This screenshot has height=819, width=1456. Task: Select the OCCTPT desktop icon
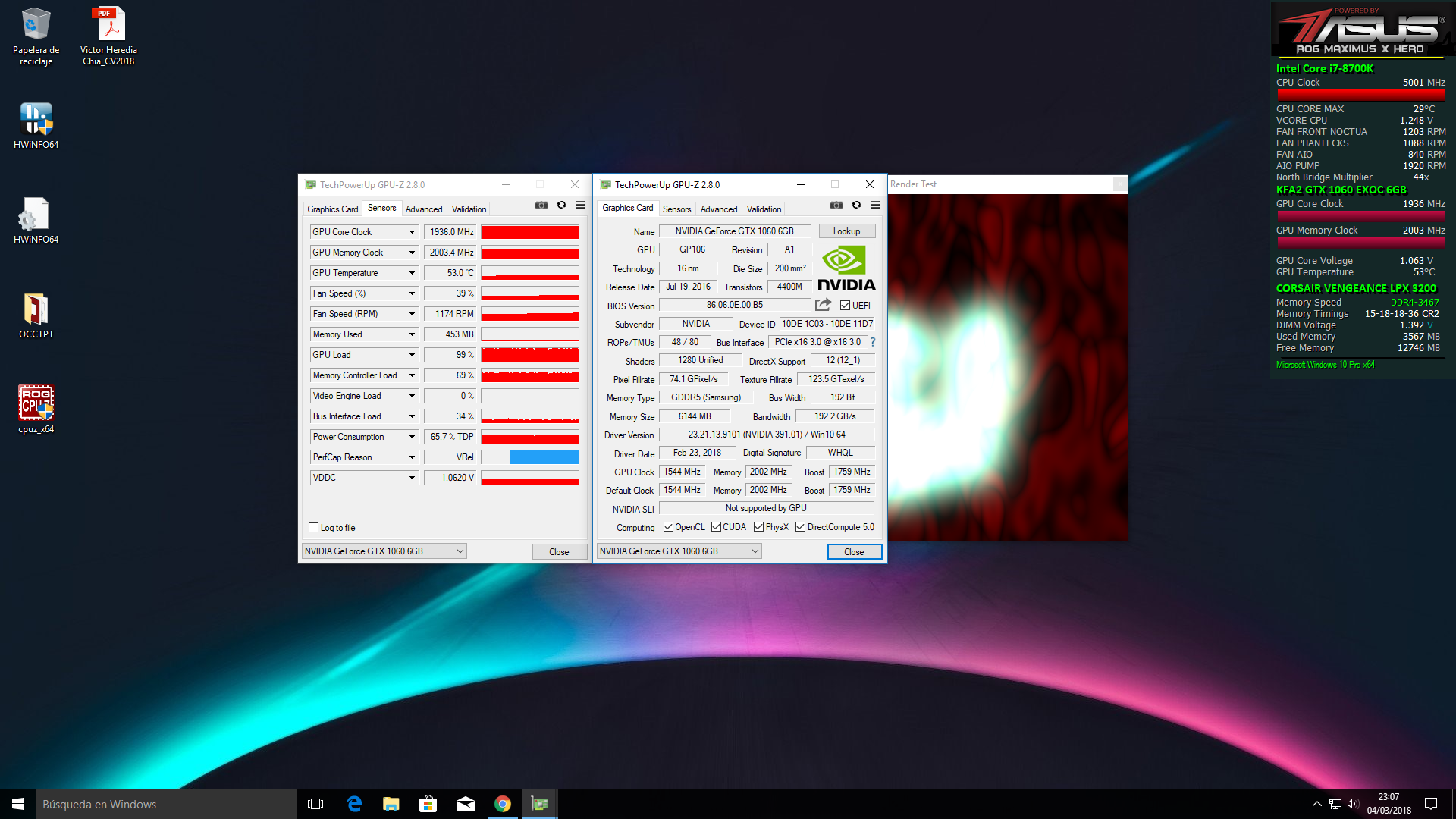[x=36, y=315]
